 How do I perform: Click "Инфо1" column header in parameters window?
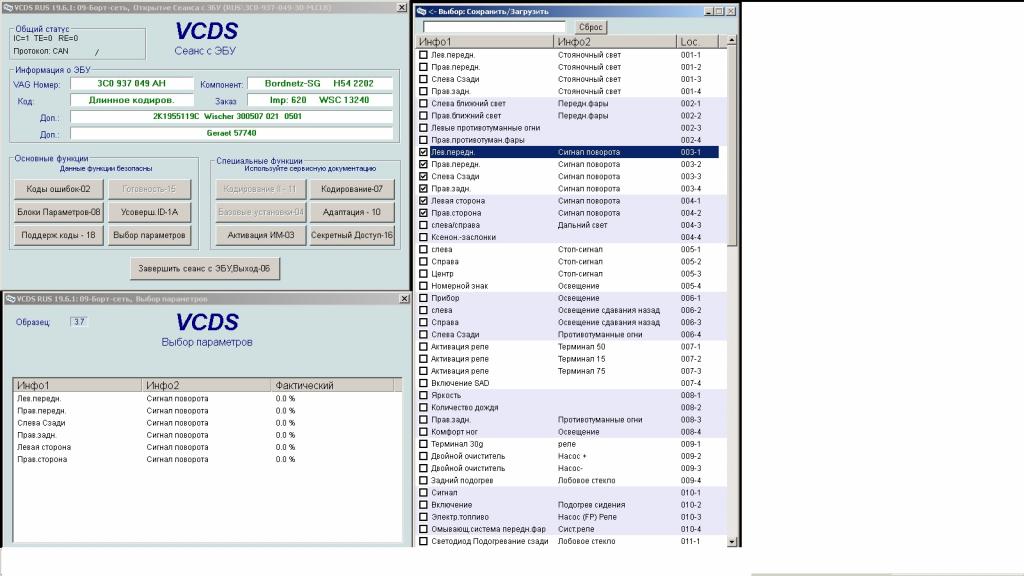click(78, 385)
